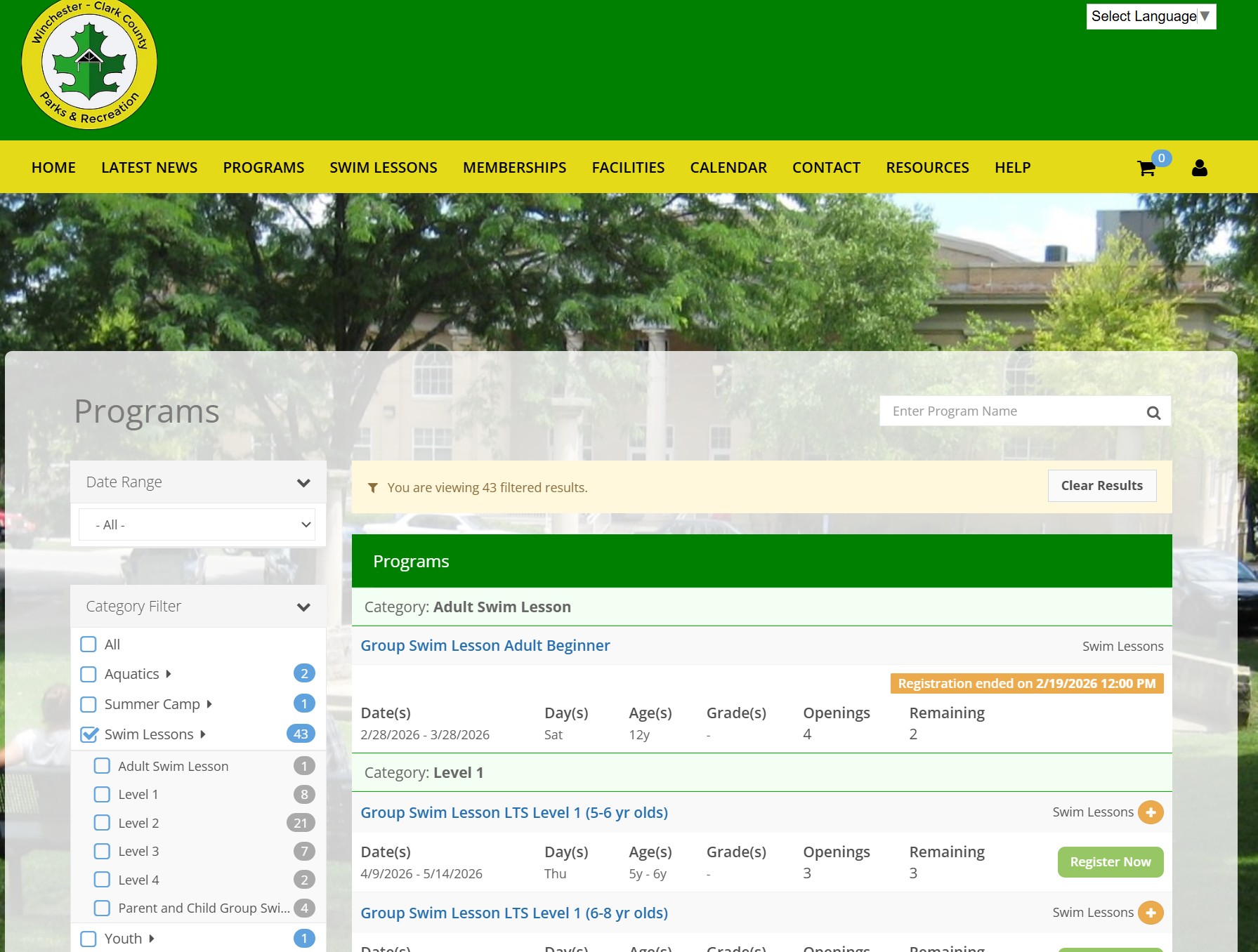
Task: Check the Level 2 filter checkbox
Action: pyautogui.click(x=102, y=823)
